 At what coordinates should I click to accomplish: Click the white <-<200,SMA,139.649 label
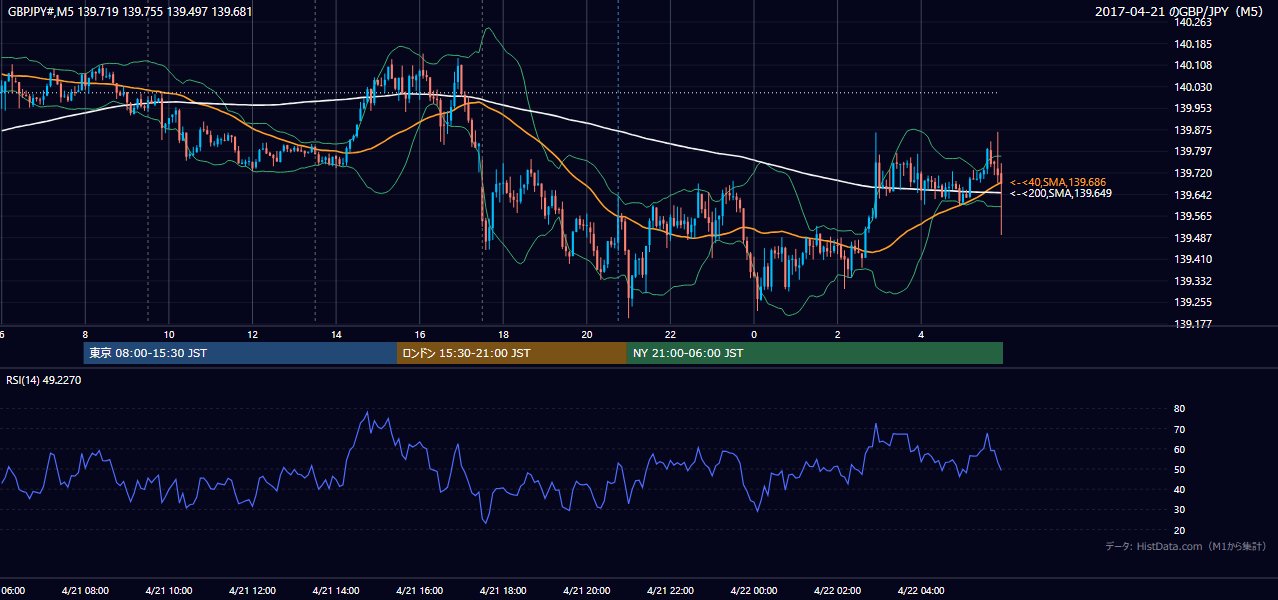pos(1060,193)
